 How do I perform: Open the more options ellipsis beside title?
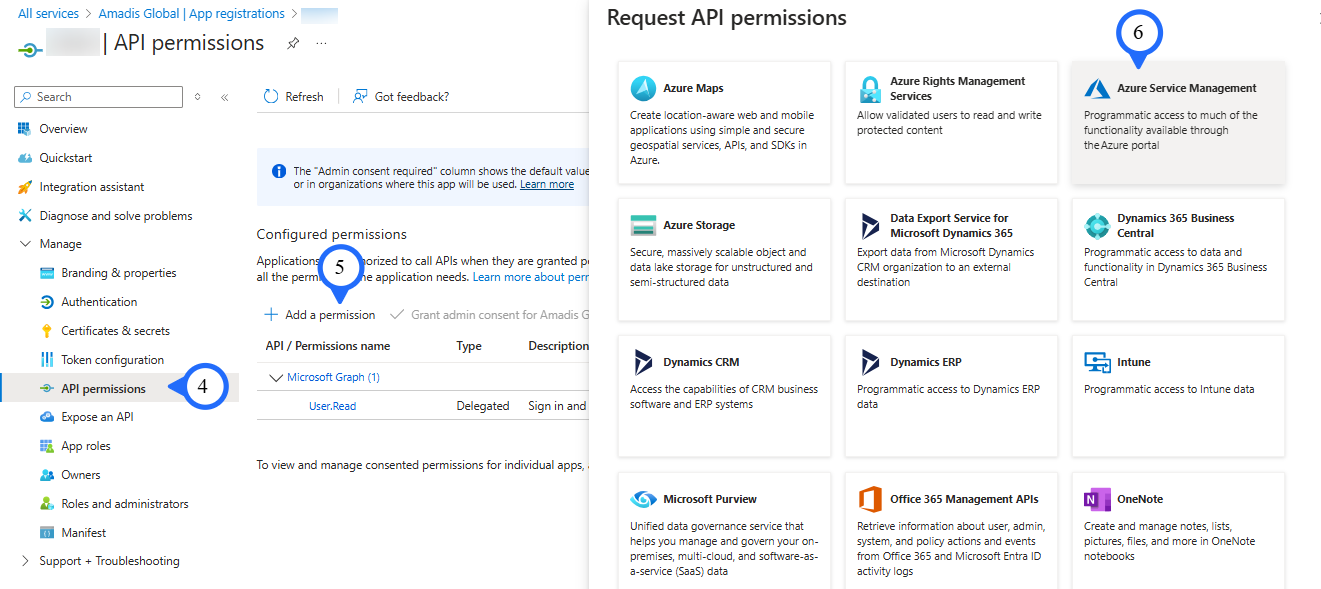pos(321,43)
